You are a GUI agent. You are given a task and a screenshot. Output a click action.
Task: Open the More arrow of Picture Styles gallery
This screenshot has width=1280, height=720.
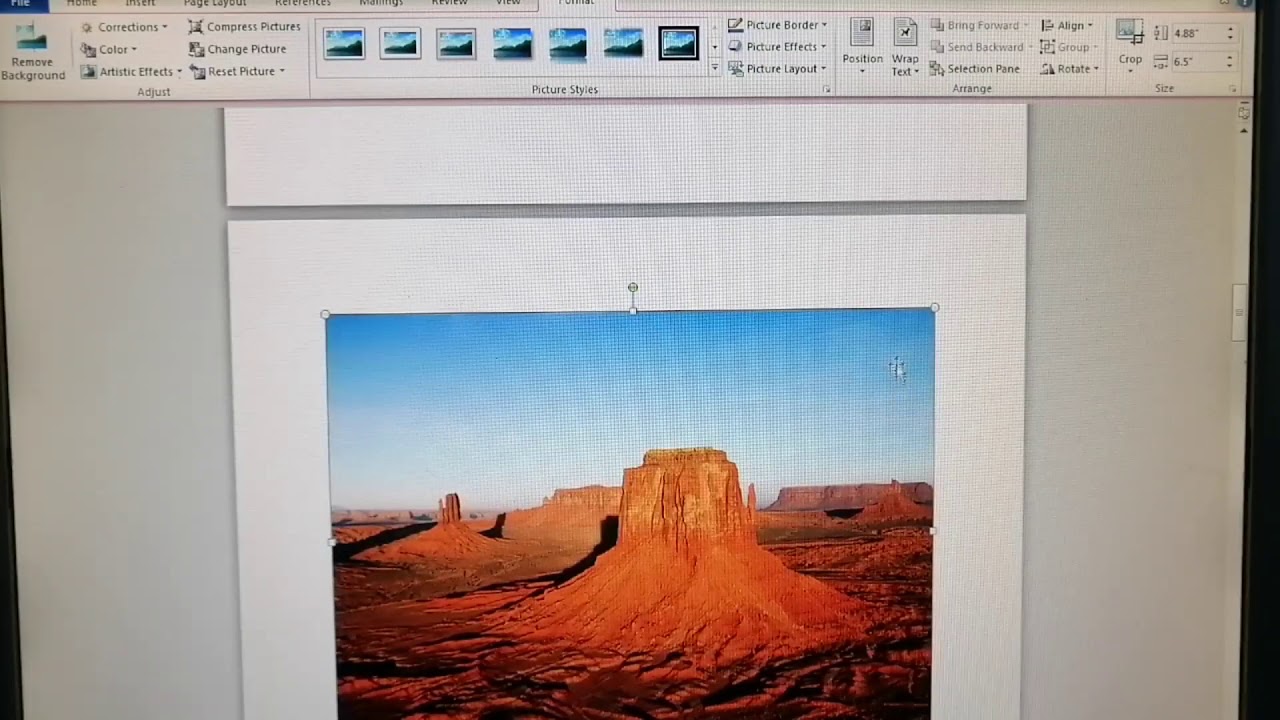(x=714, y=69)
